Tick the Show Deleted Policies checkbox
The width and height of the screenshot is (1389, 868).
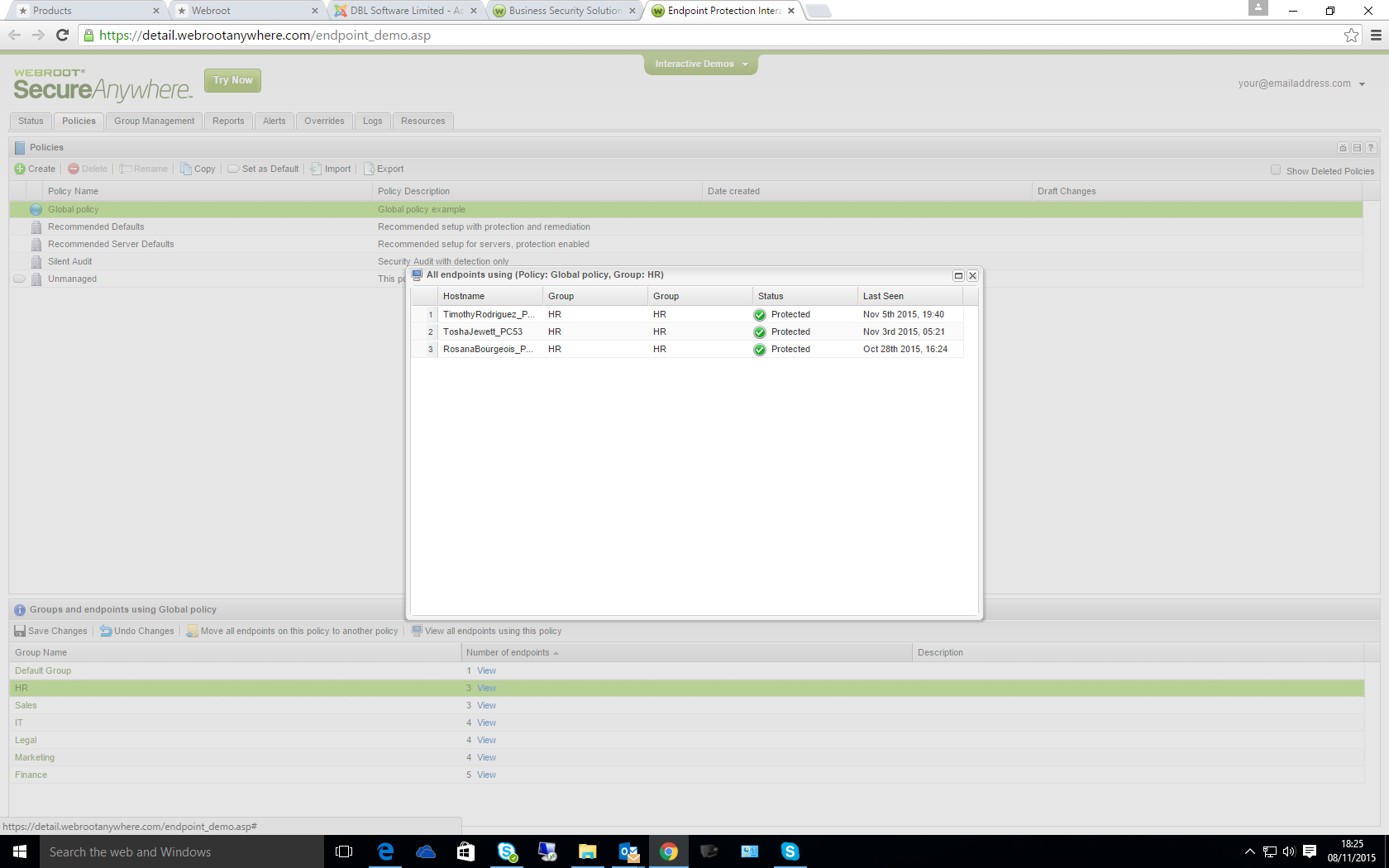(x=1276, y=170)
